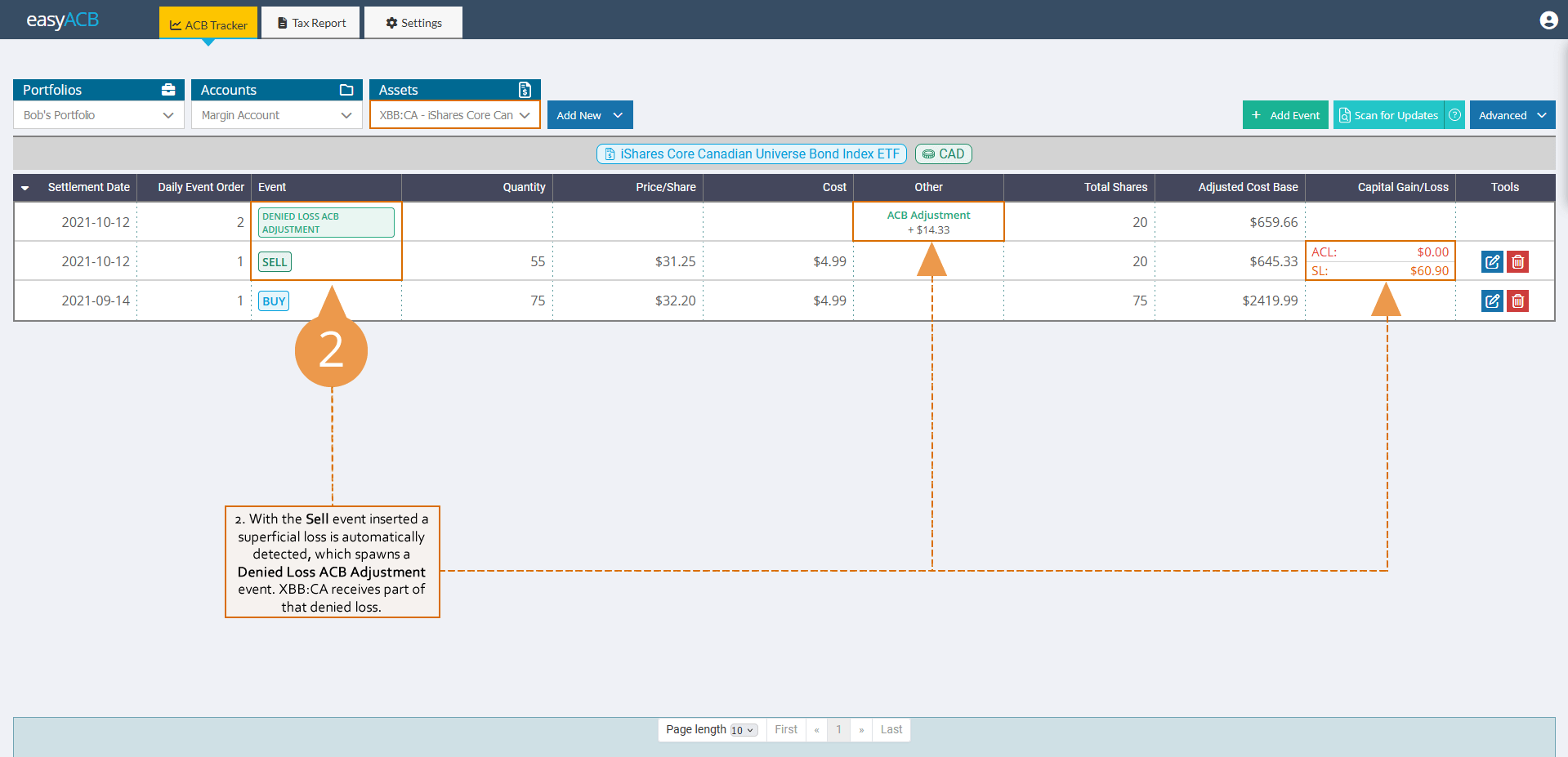Edit the BUY event using its pencil icon
This screenshot has height=757, width=1568.
pyautogui.click(x=1492, y=301)
